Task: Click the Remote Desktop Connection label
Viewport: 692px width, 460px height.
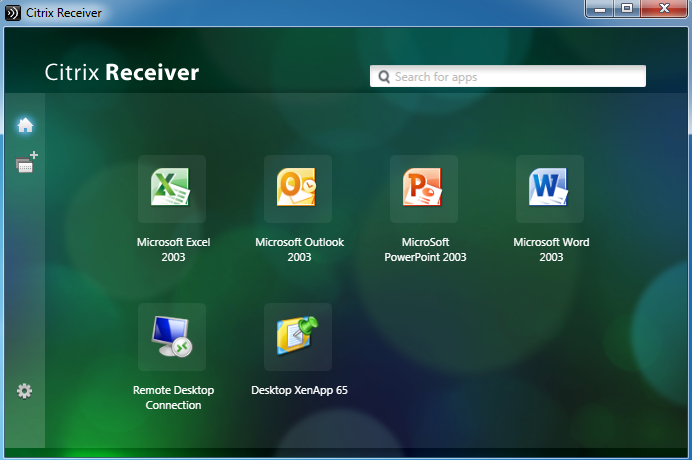Action: [x=173, y=397]
